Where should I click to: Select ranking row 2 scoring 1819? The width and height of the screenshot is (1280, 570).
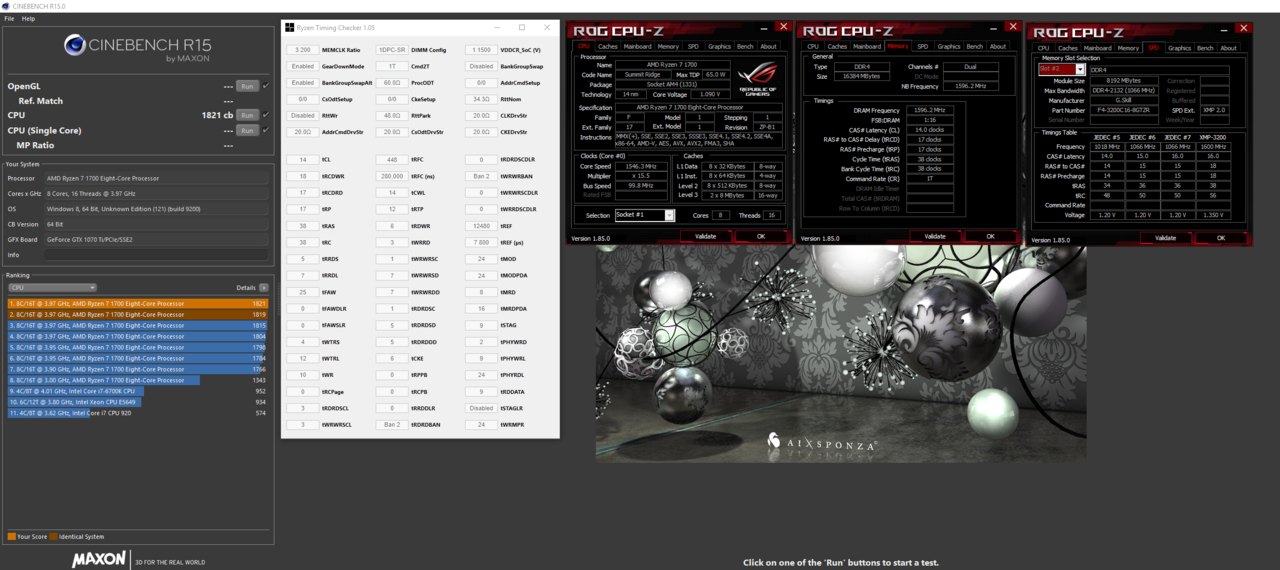pos(137,314)
